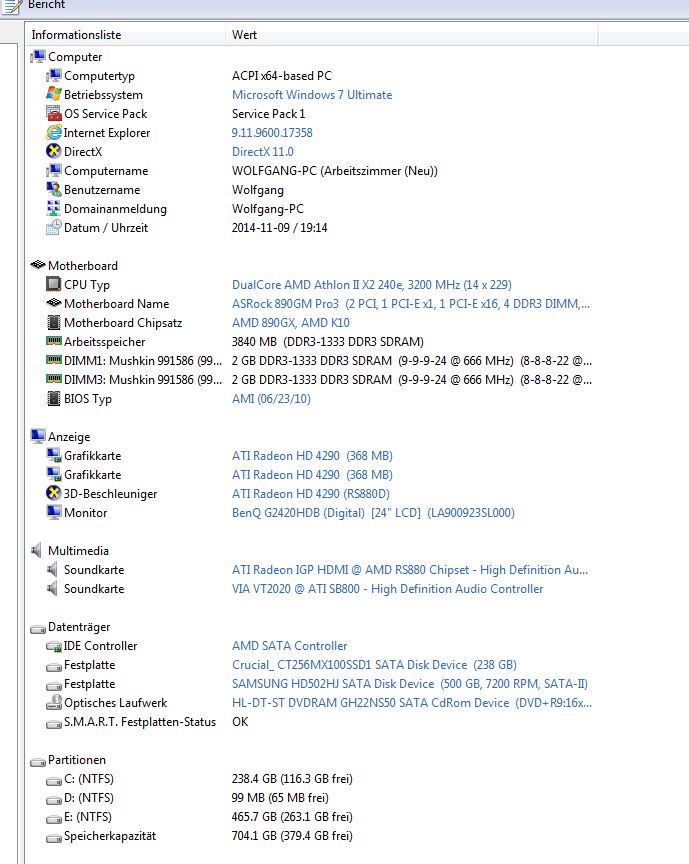The height and width of the screenshot is (864, 689).
Task: Select the Computername row
Action: (x=311, y=171)
